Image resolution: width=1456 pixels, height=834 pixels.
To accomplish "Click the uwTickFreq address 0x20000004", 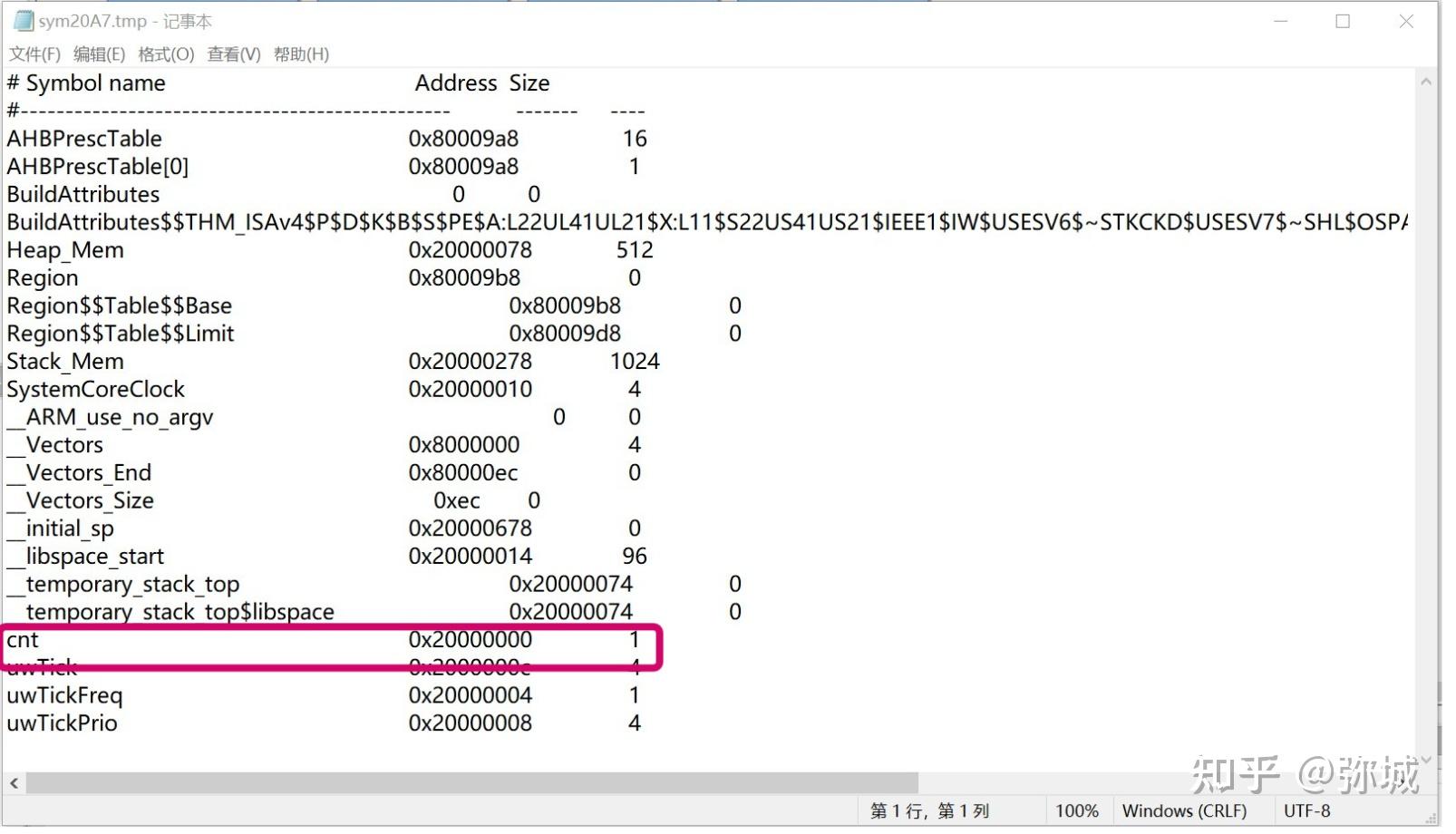I will coord(471,696).
